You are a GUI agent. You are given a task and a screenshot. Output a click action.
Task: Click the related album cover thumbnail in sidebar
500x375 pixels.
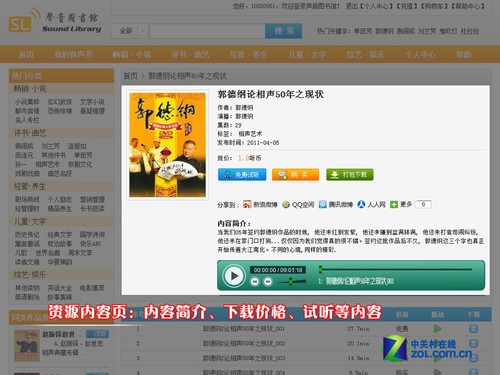pyautogui.click(x=27, y=346)
